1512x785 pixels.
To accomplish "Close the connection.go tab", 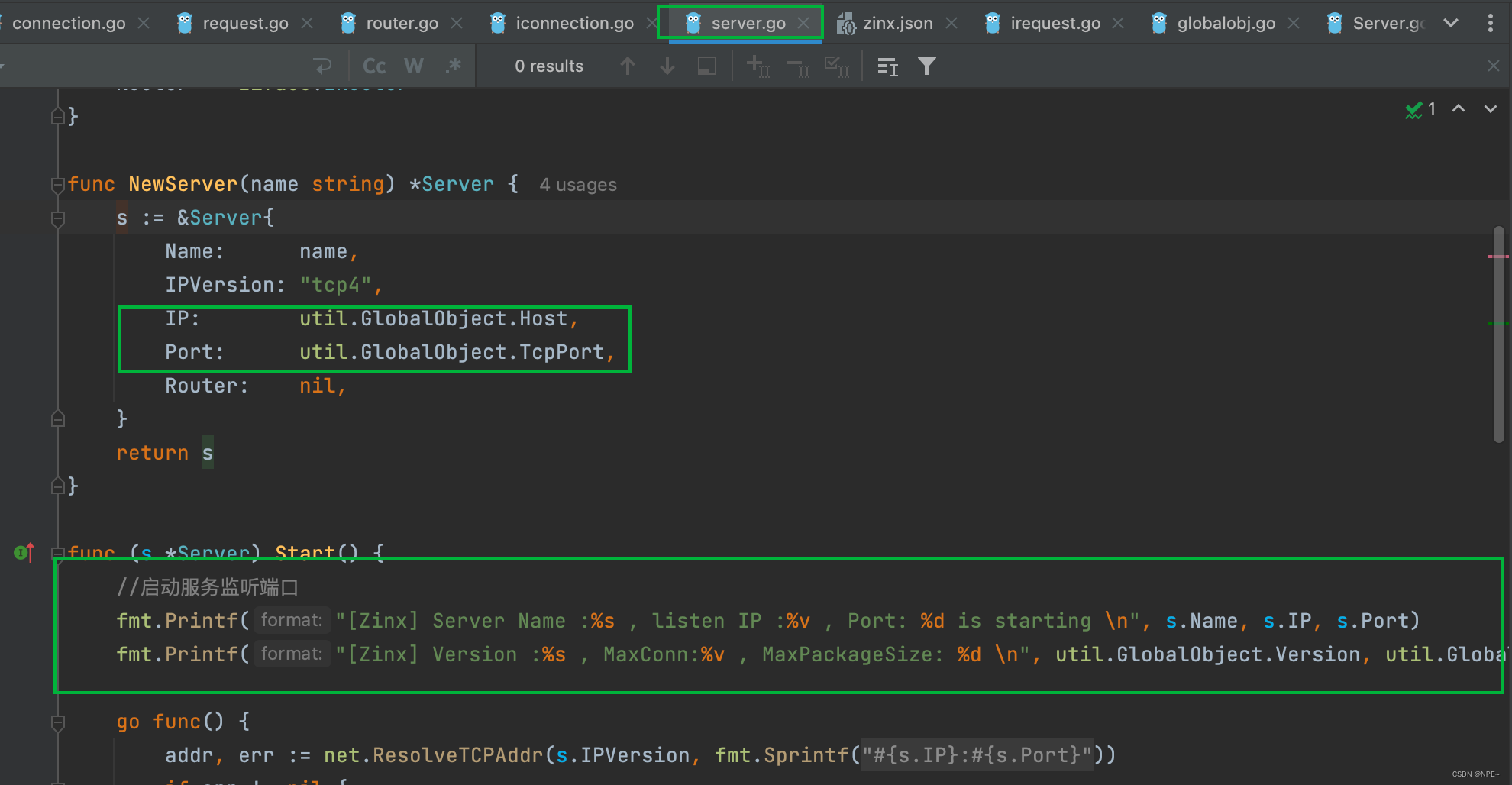I will (144, 23).
